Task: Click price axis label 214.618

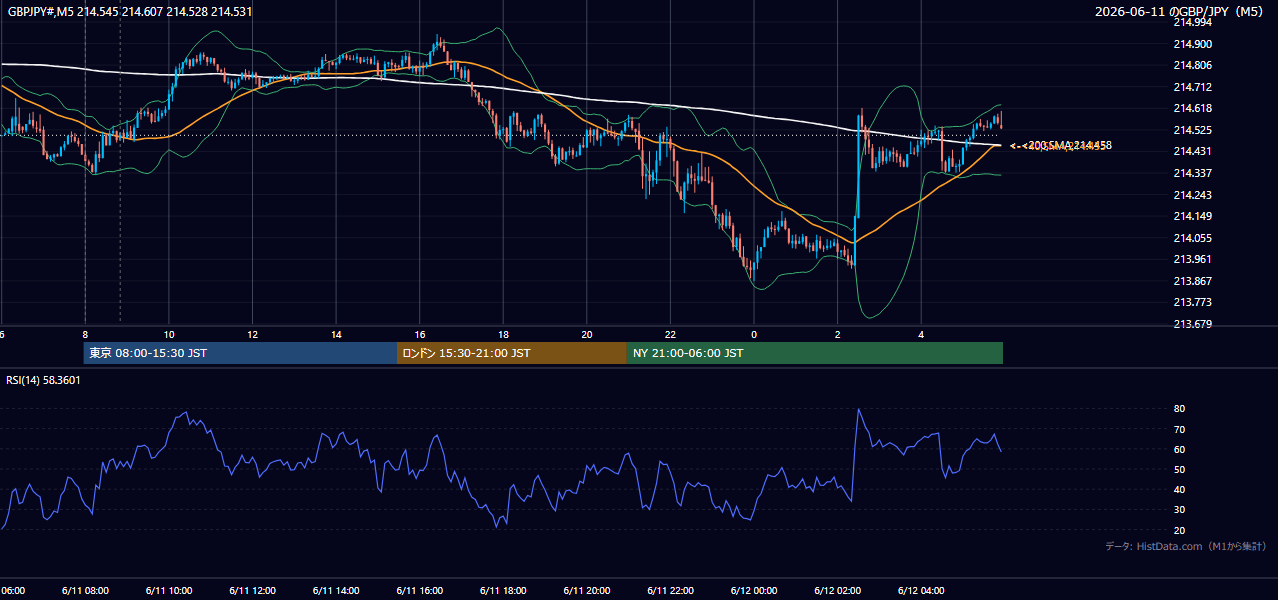Action: click(x=1191, y=108)
